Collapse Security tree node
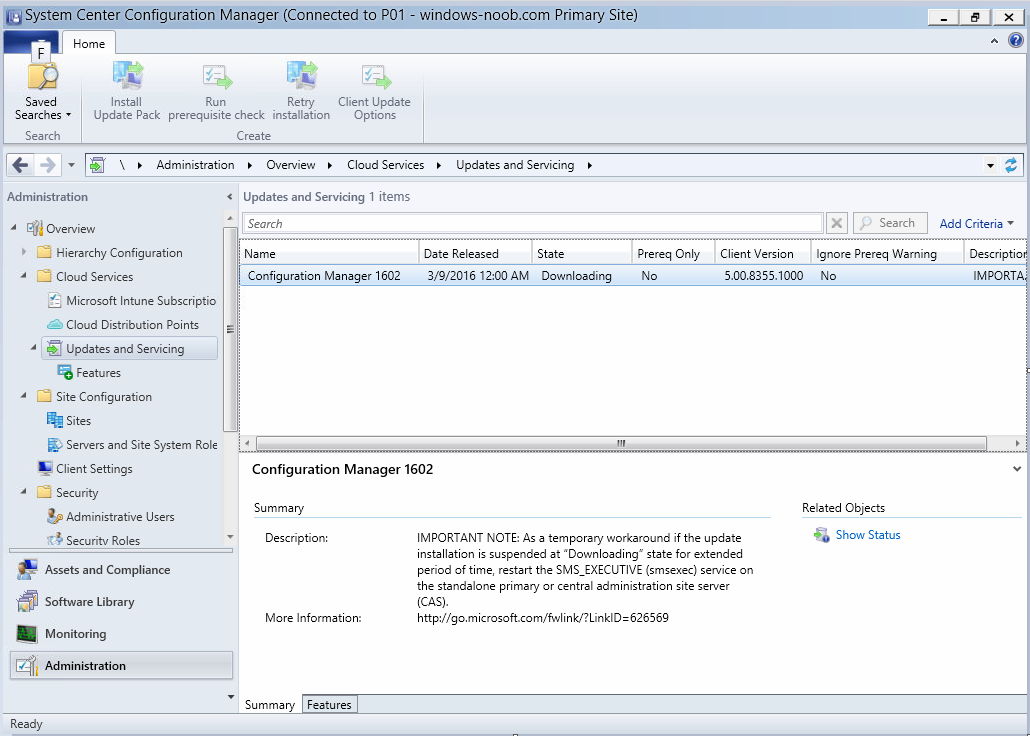Viewport: 1030px width, 736px height. pyautogui.click(x=24, y=492)
